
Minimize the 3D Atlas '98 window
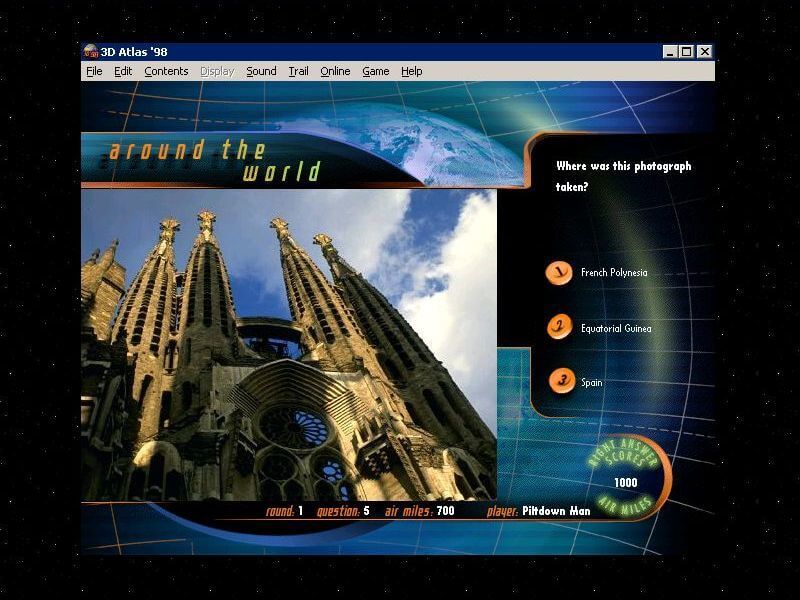669,52
